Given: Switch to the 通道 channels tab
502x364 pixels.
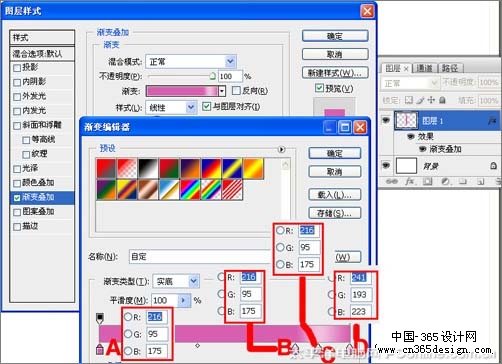Looking at the screenshot, I should (x=424, y=68).
